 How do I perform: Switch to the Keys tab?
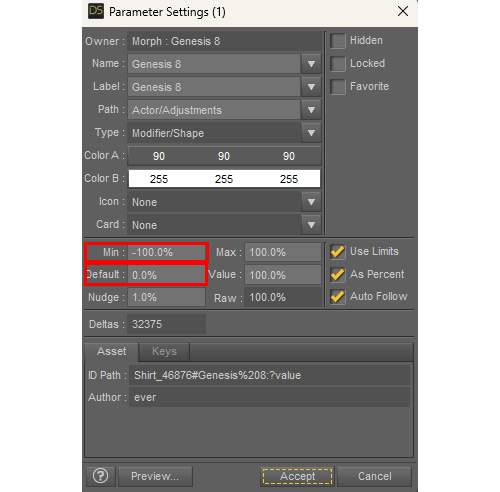164,351
